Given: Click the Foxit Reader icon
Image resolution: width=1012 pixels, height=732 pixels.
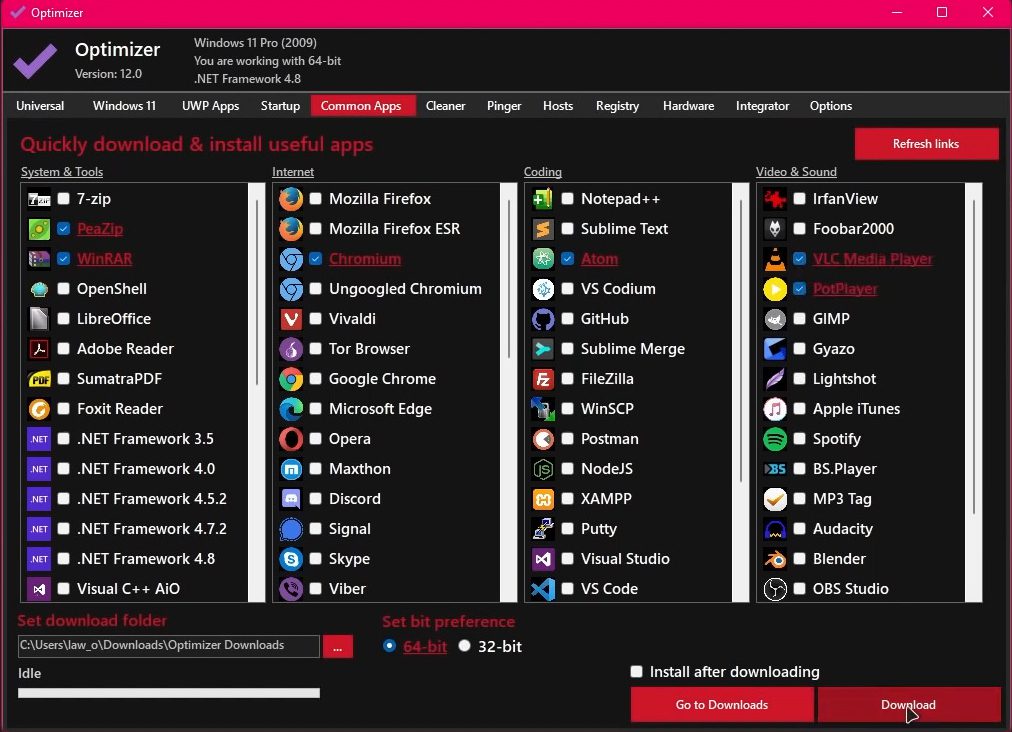Looking at the screenshot, I should (39, 409).
